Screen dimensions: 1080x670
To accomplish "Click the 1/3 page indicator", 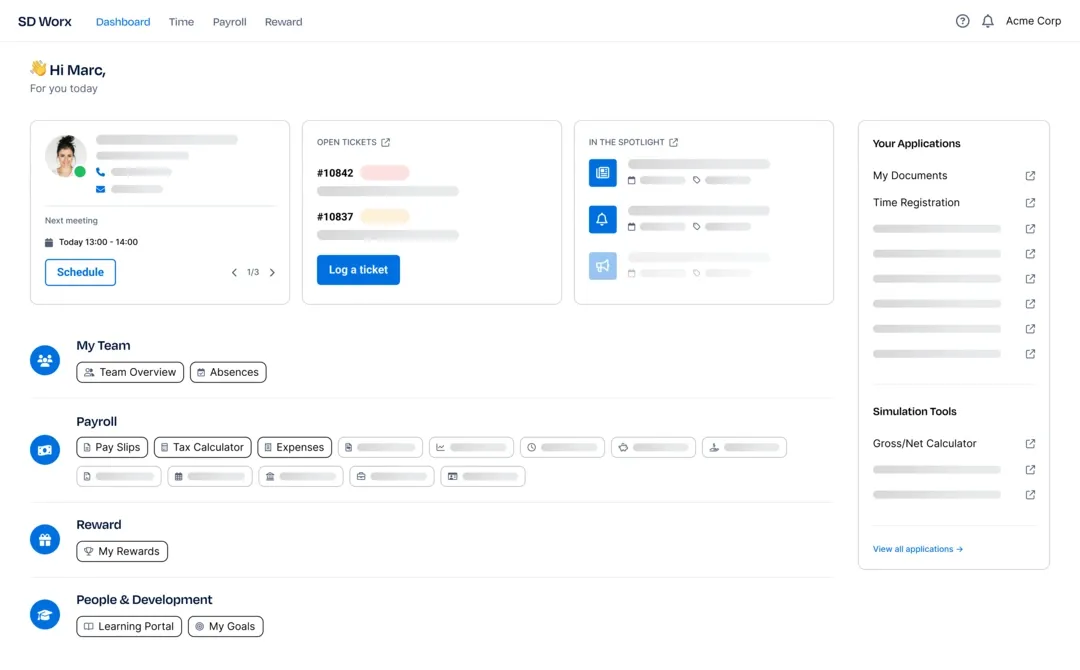I will pyautogui.click(x=253, y=273).
